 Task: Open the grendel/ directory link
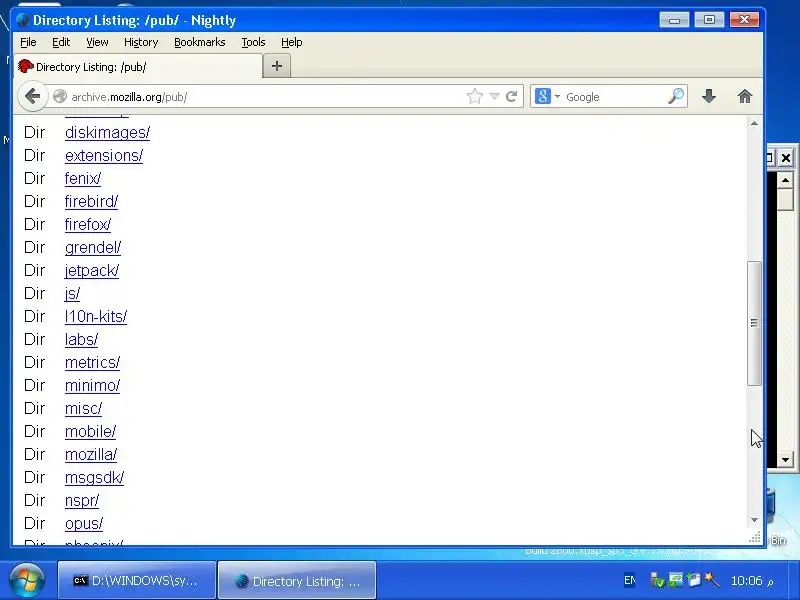tap(93, 247)
